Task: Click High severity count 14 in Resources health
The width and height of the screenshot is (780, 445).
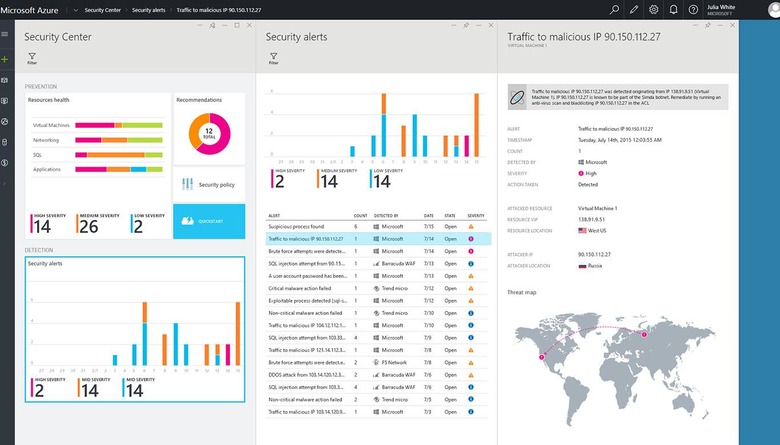Action: coord(48,224)
